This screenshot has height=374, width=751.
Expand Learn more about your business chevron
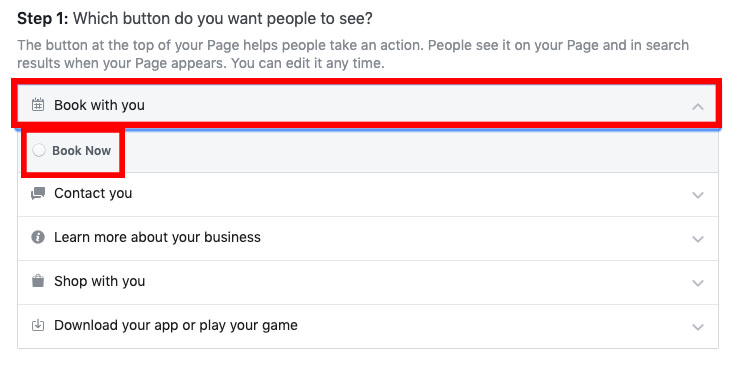coord(698,239)
